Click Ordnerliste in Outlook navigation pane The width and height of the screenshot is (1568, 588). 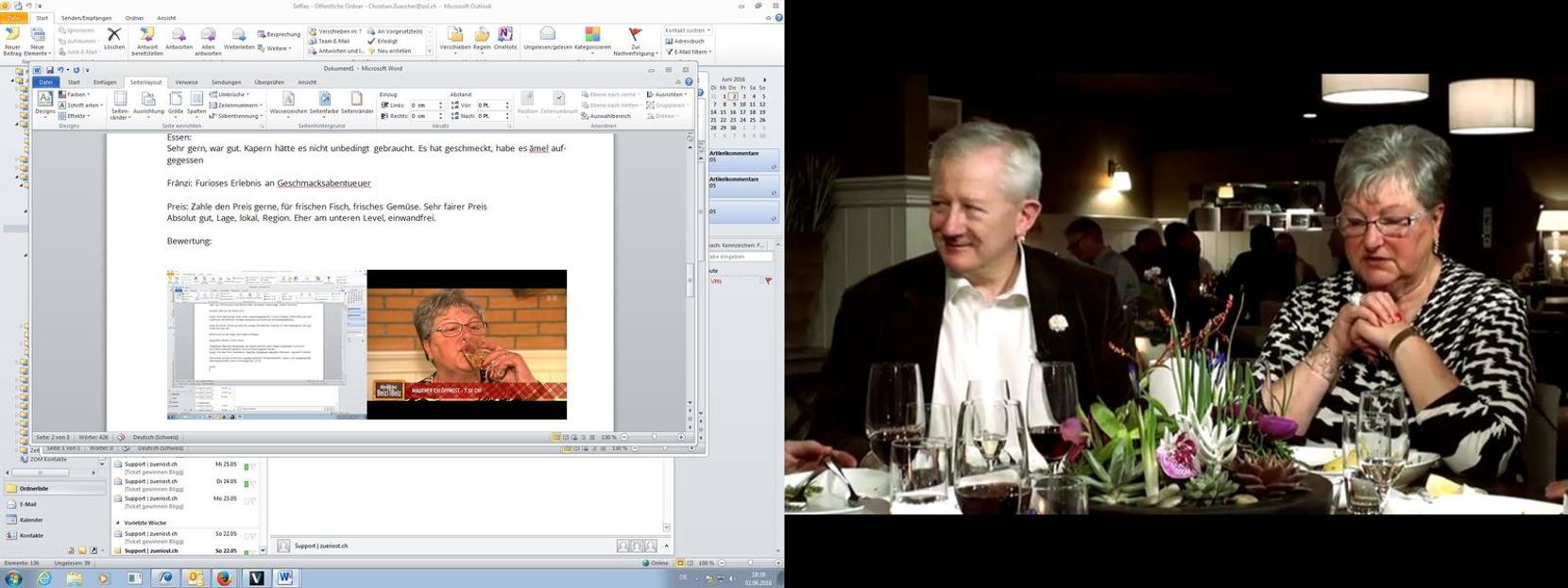[55, 489]
